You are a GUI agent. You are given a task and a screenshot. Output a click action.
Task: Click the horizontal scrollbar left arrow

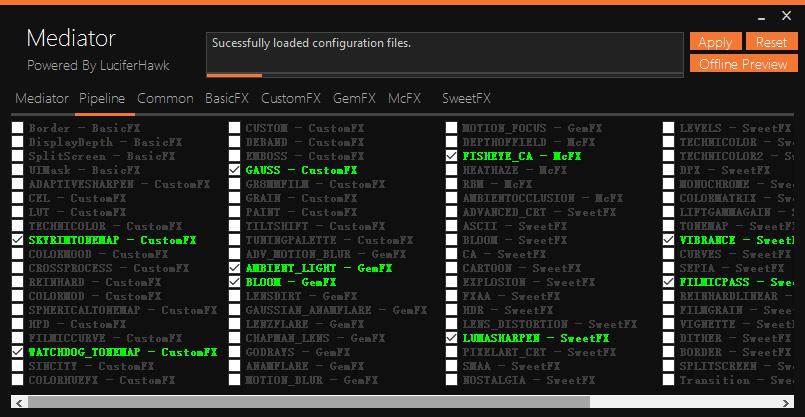point(18,402)
